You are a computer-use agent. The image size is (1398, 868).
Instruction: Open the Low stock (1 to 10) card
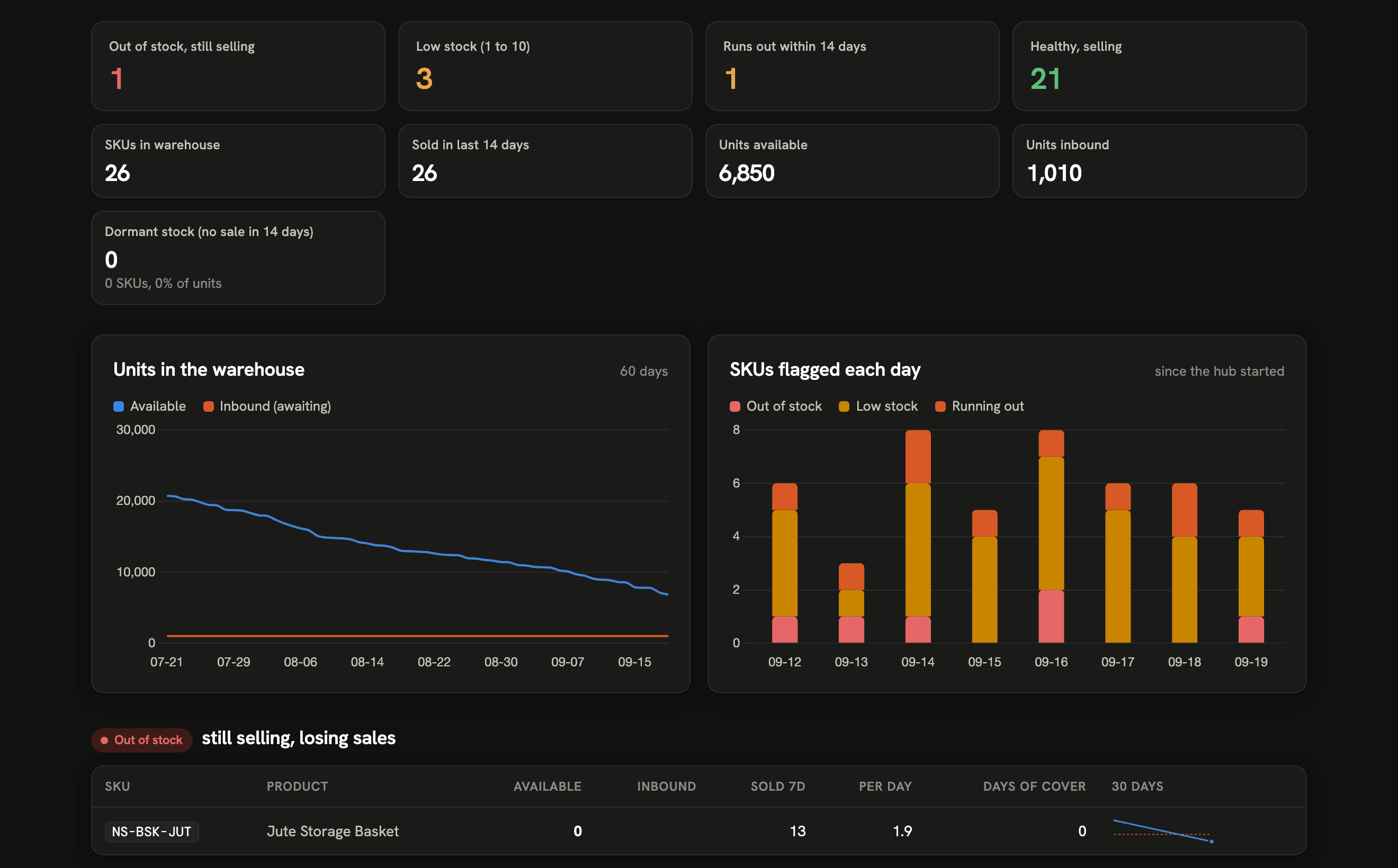(545, 66)
